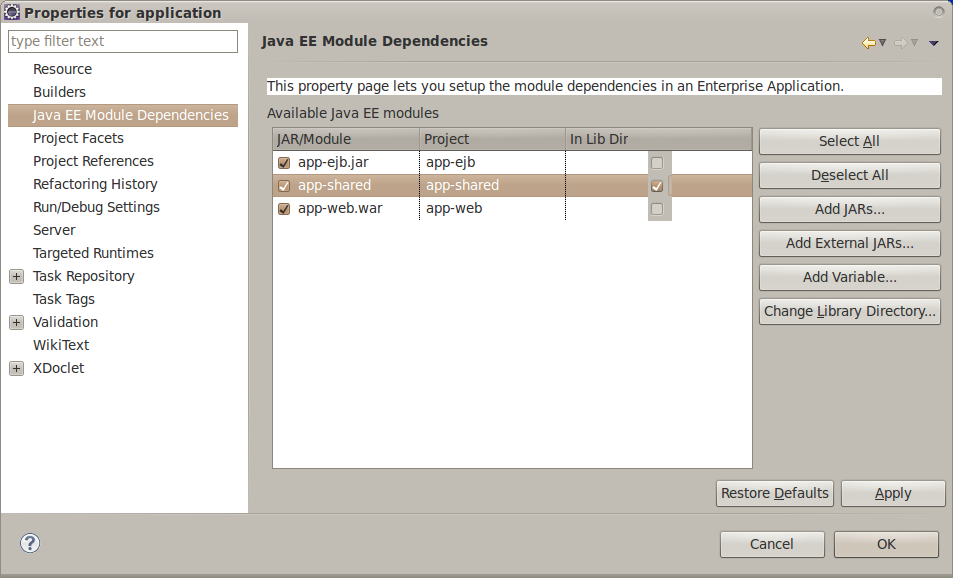Open back history dropdown arrow
Viewport: 953px width, 578px height.
point(882,43)
